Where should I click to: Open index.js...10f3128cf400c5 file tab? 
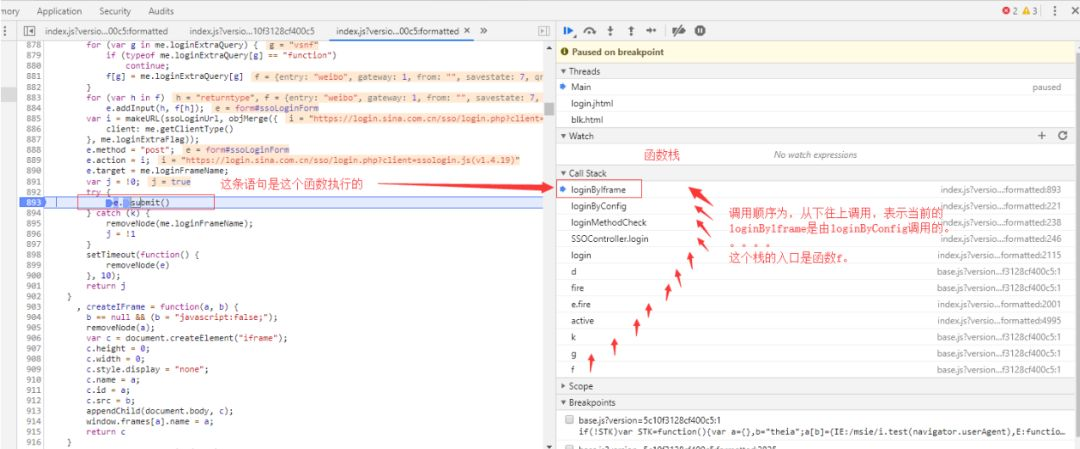click(x=252, y=31)
